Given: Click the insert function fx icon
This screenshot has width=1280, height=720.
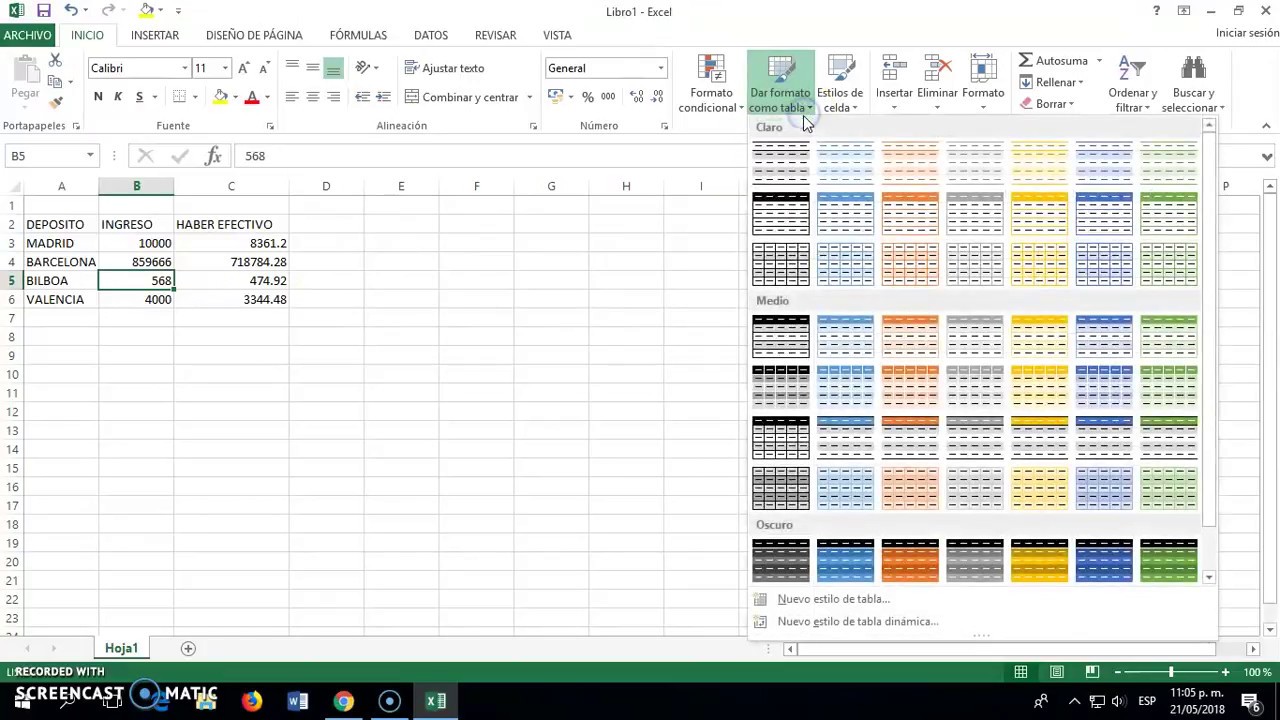Looking at the screenshot, I should [x=213, y=156].
